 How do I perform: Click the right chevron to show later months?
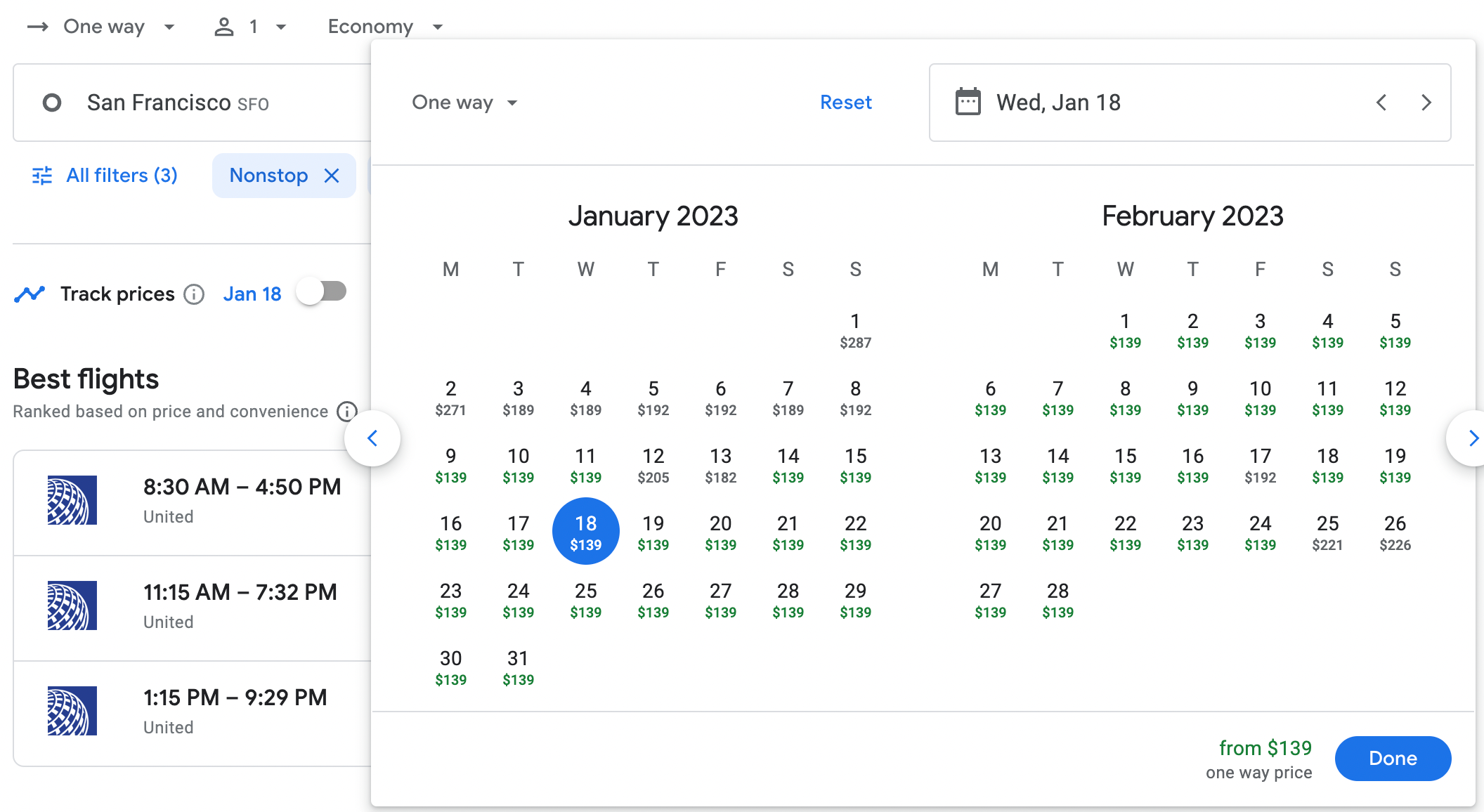tap(1473, 438)
